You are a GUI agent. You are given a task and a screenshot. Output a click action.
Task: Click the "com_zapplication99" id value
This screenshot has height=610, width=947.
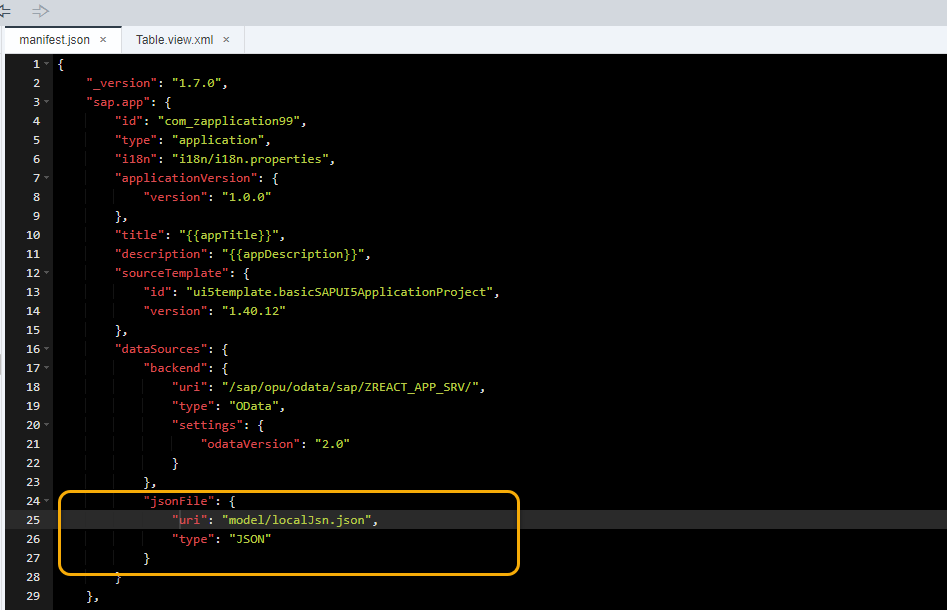(x=229, y=121)
